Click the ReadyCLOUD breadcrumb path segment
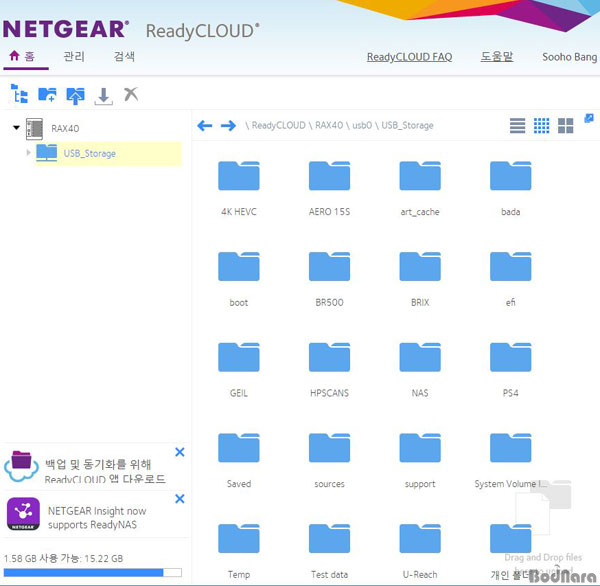This screenshot has height=586, width=600. point(279,126)
